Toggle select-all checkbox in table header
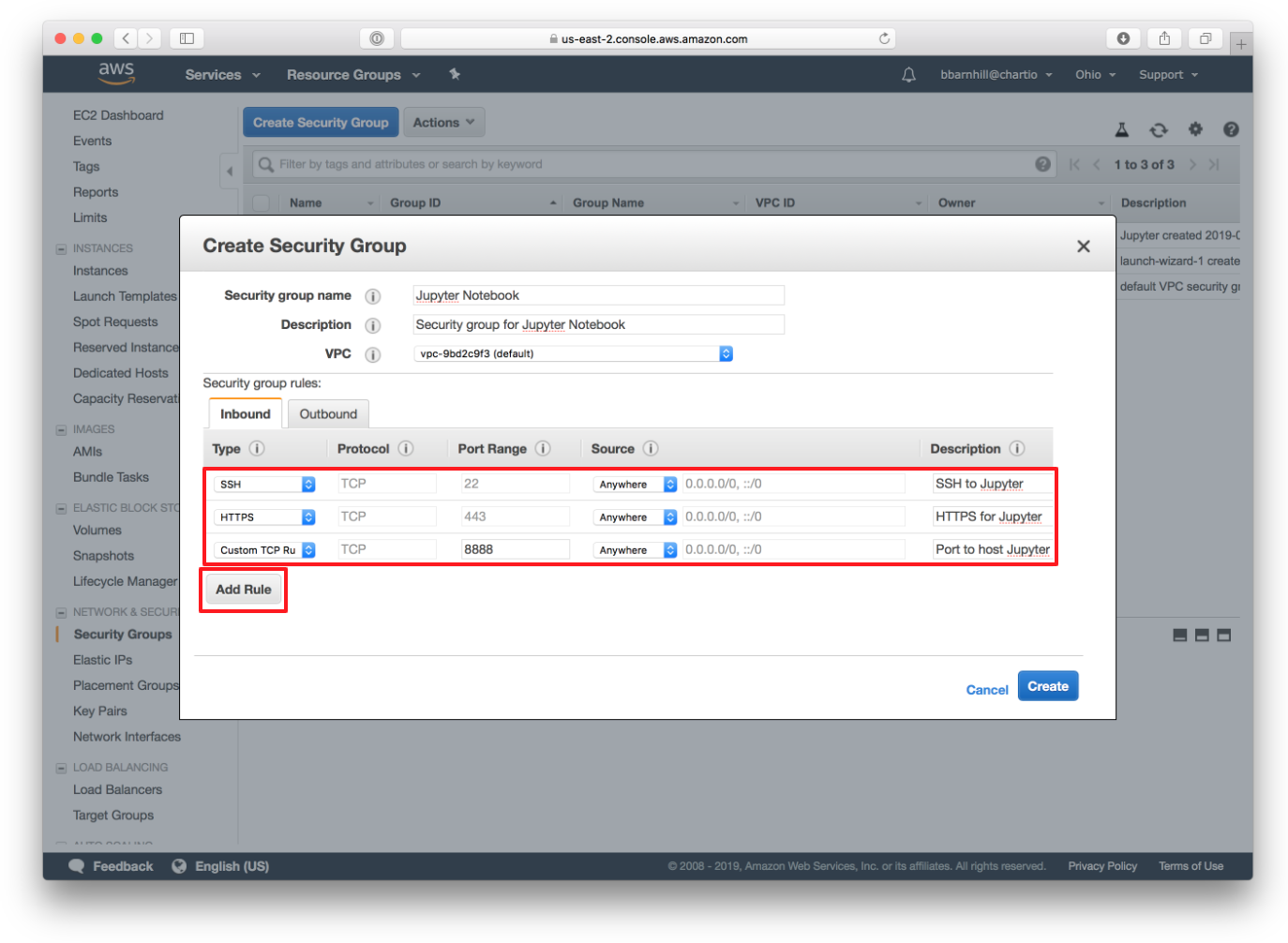 [261, 203]
